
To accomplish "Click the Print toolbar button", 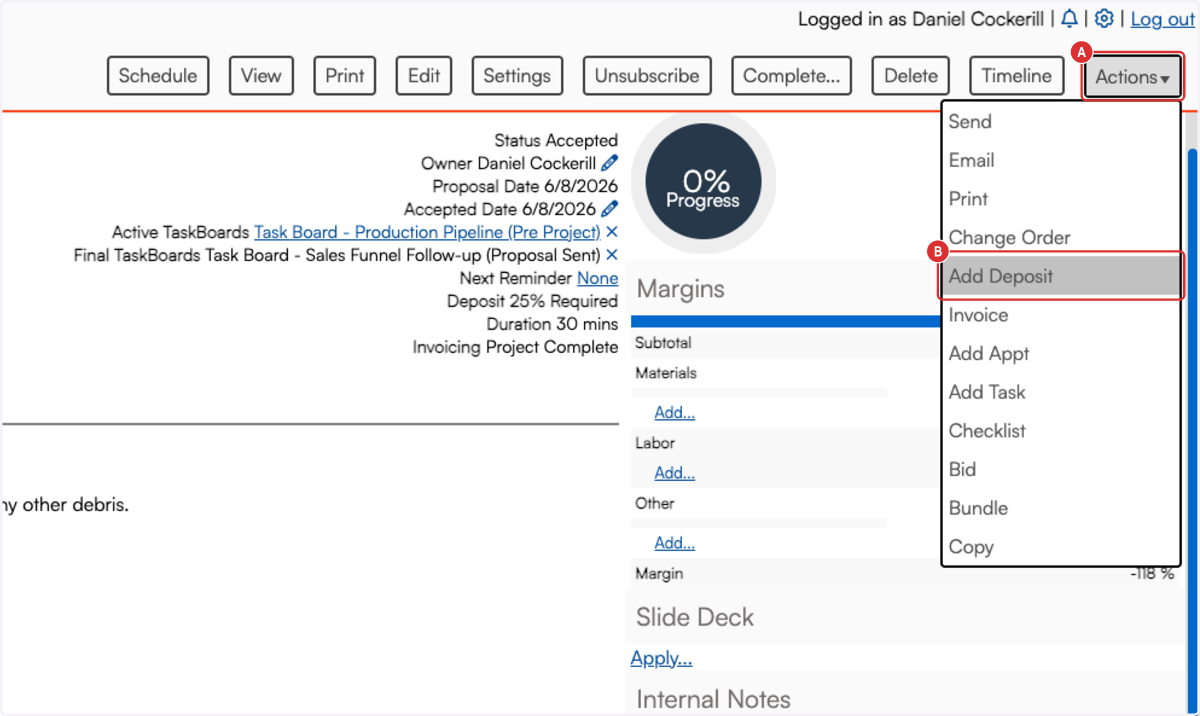I will click(345, 76).
